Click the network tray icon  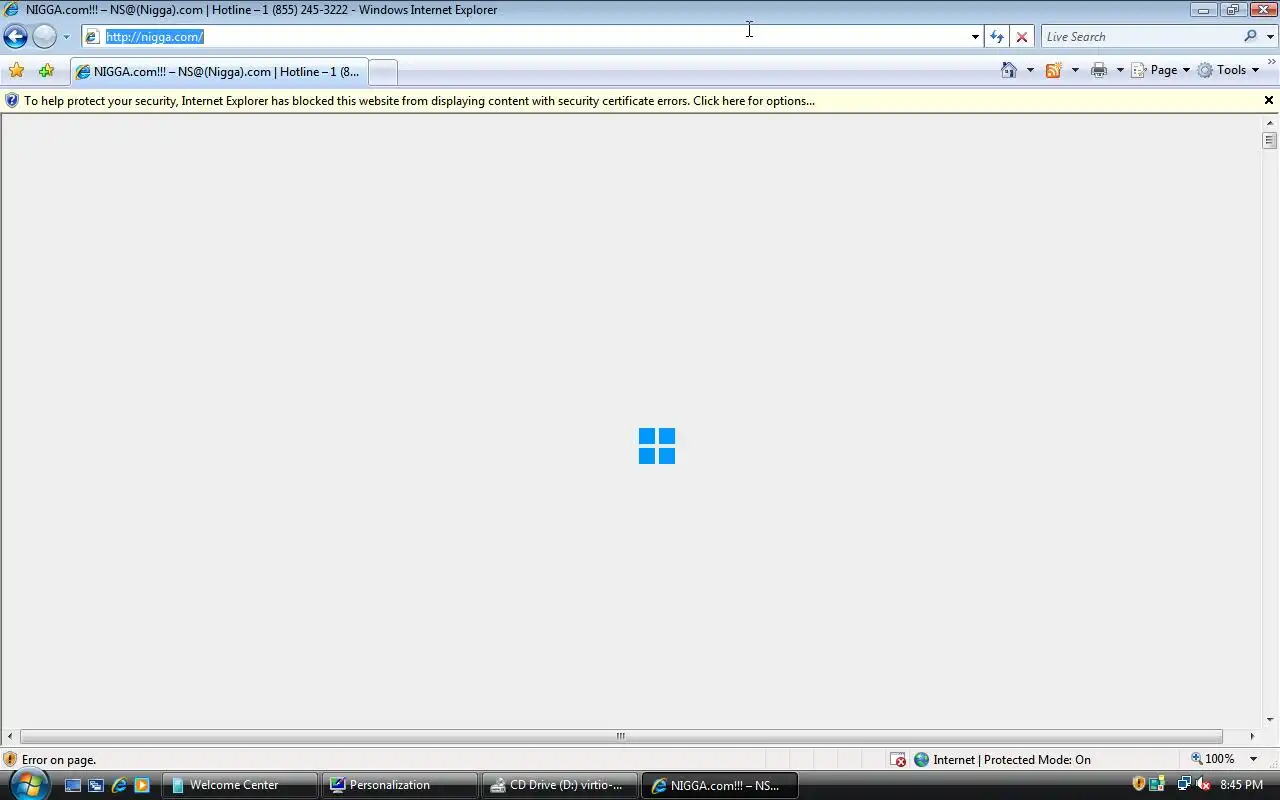pyautogui.click(x=1183, y=784)
